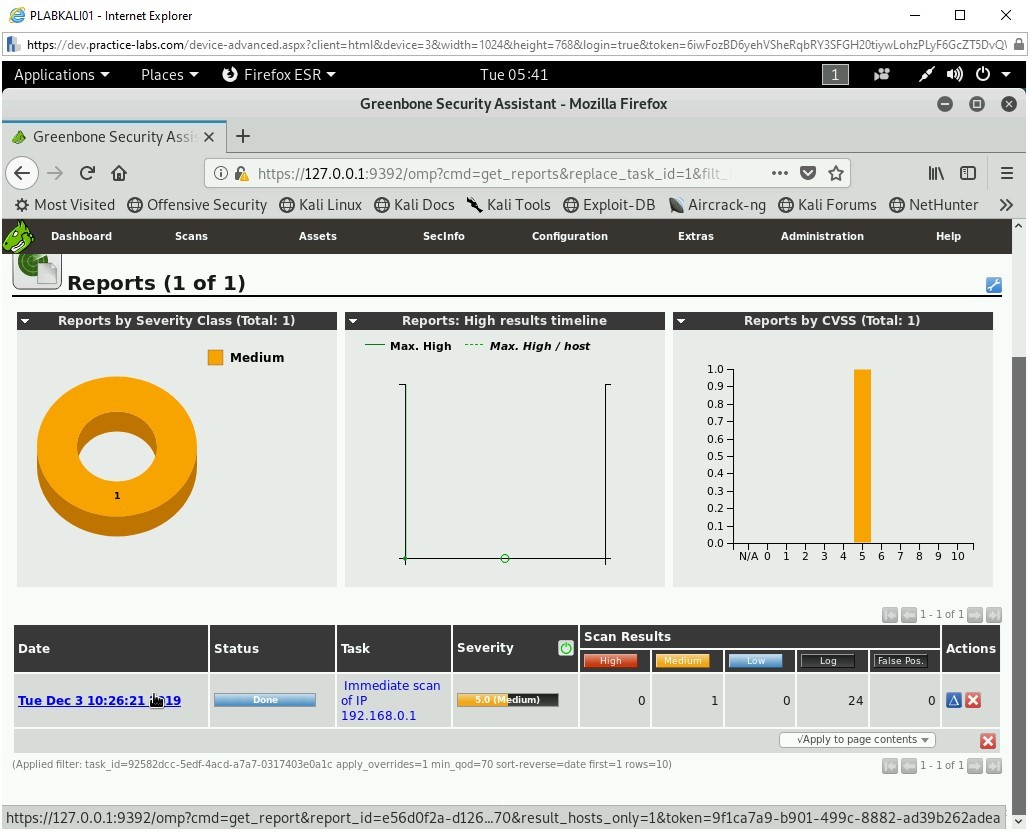Toggle the Firefox sidebar view
The image size is (1030, 833).
click(x=968, y=173)
